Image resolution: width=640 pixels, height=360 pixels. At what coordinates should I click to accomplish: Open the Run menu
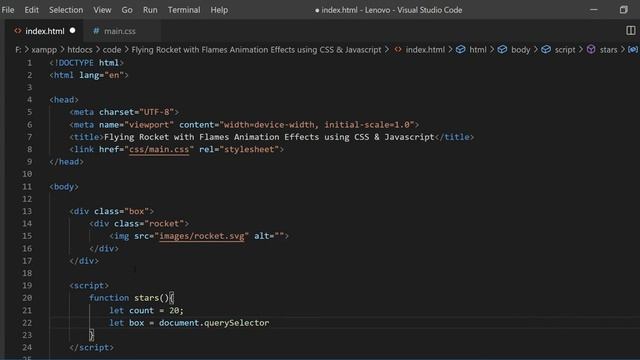[150, 10]
